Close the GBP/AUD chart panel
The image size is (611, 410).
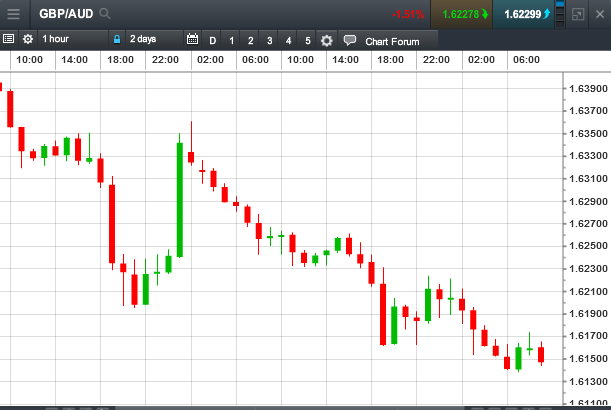point(600,14)
